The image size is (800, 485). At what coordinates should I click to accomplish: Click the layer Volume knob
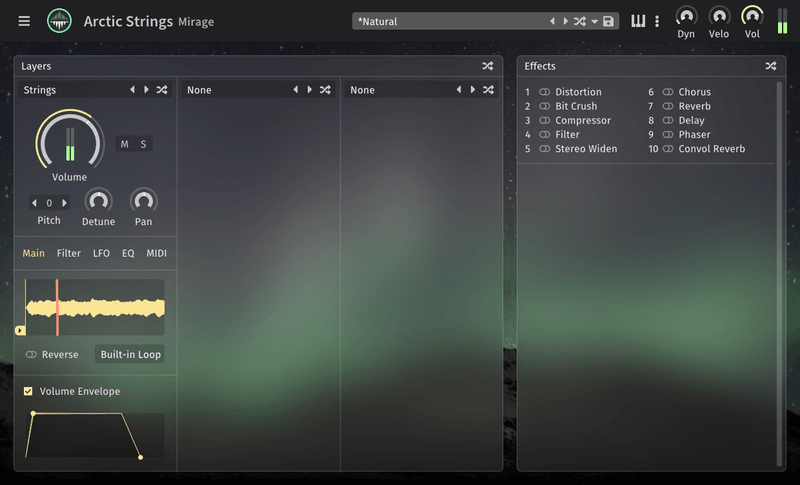70,140
